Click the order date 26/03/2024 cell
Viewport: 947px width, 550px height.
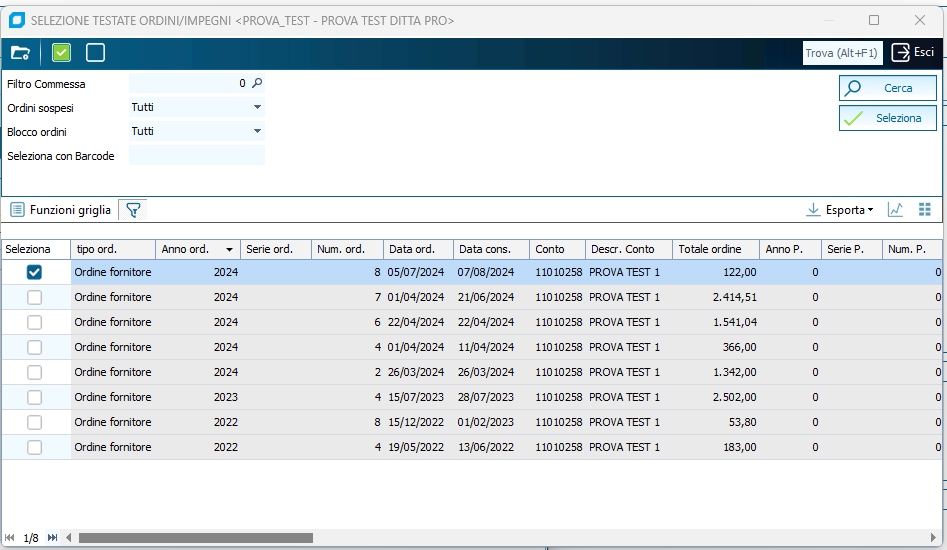[419, 373]
